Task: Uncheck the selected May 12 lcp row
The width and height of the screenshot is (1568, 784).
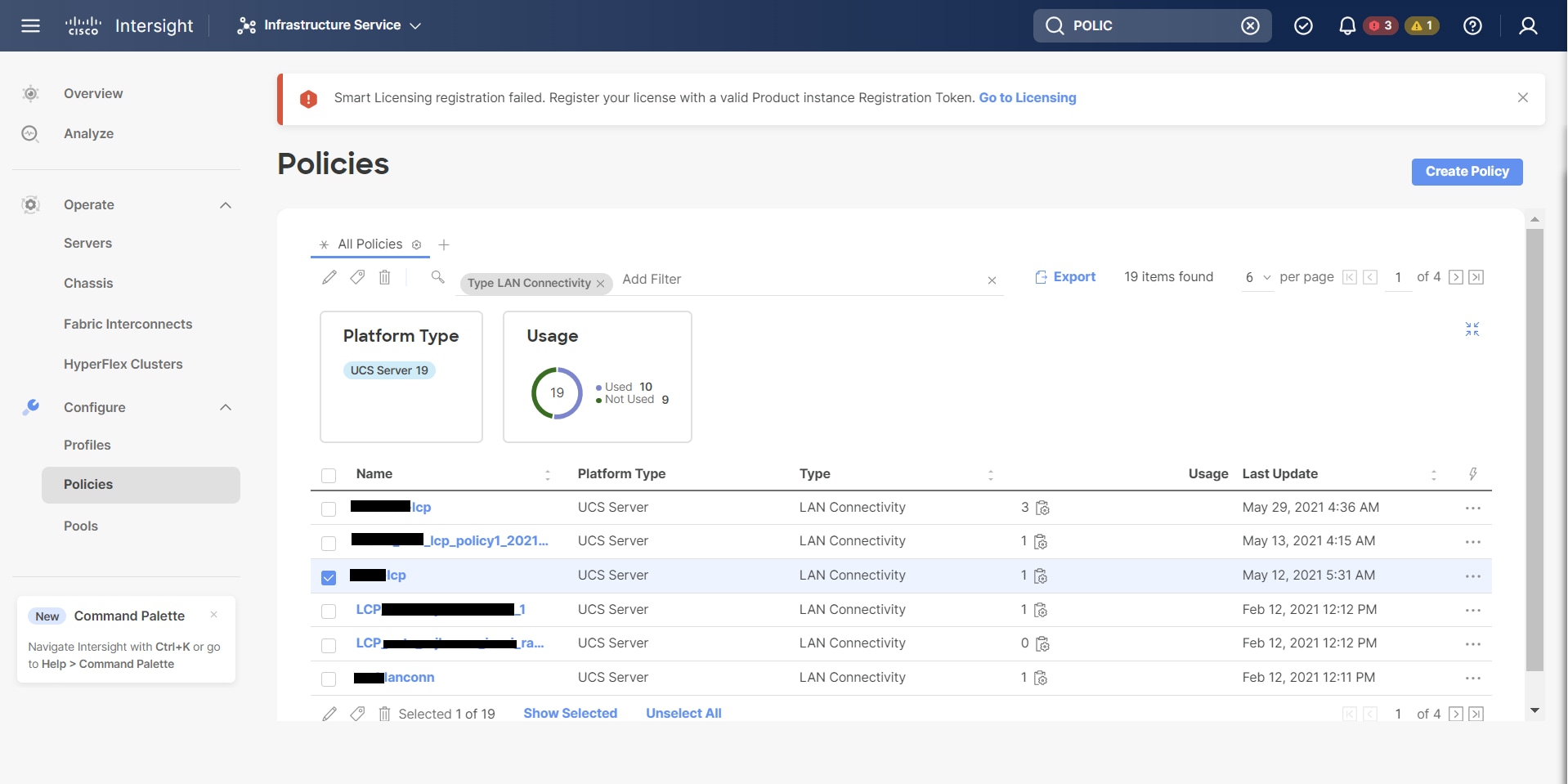Action: (329, 577)
